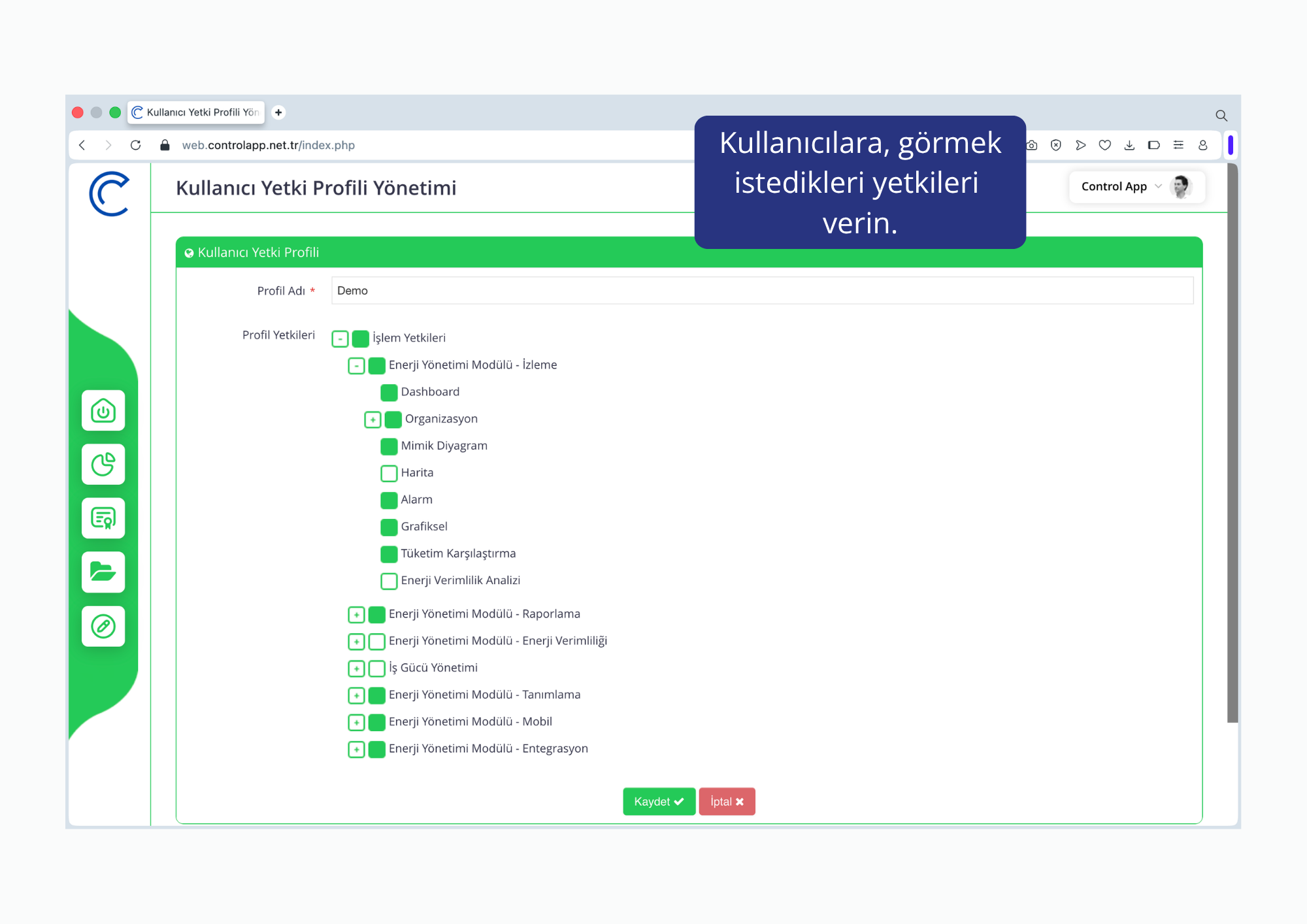This screenshot has width=1307, height=924.
Task: Enable the Harita permission
Action: [389, 473]
